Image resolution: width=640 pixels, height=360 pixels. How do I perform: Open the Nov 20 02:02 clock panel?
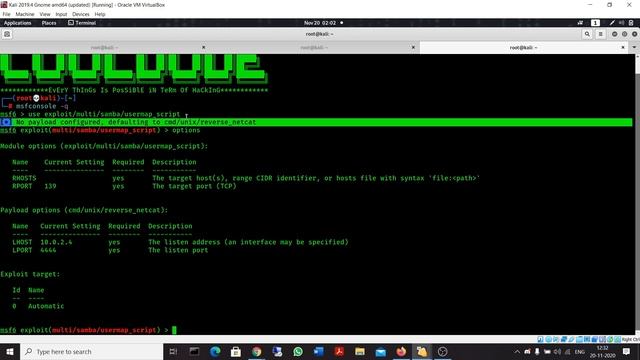click(320, 23)
